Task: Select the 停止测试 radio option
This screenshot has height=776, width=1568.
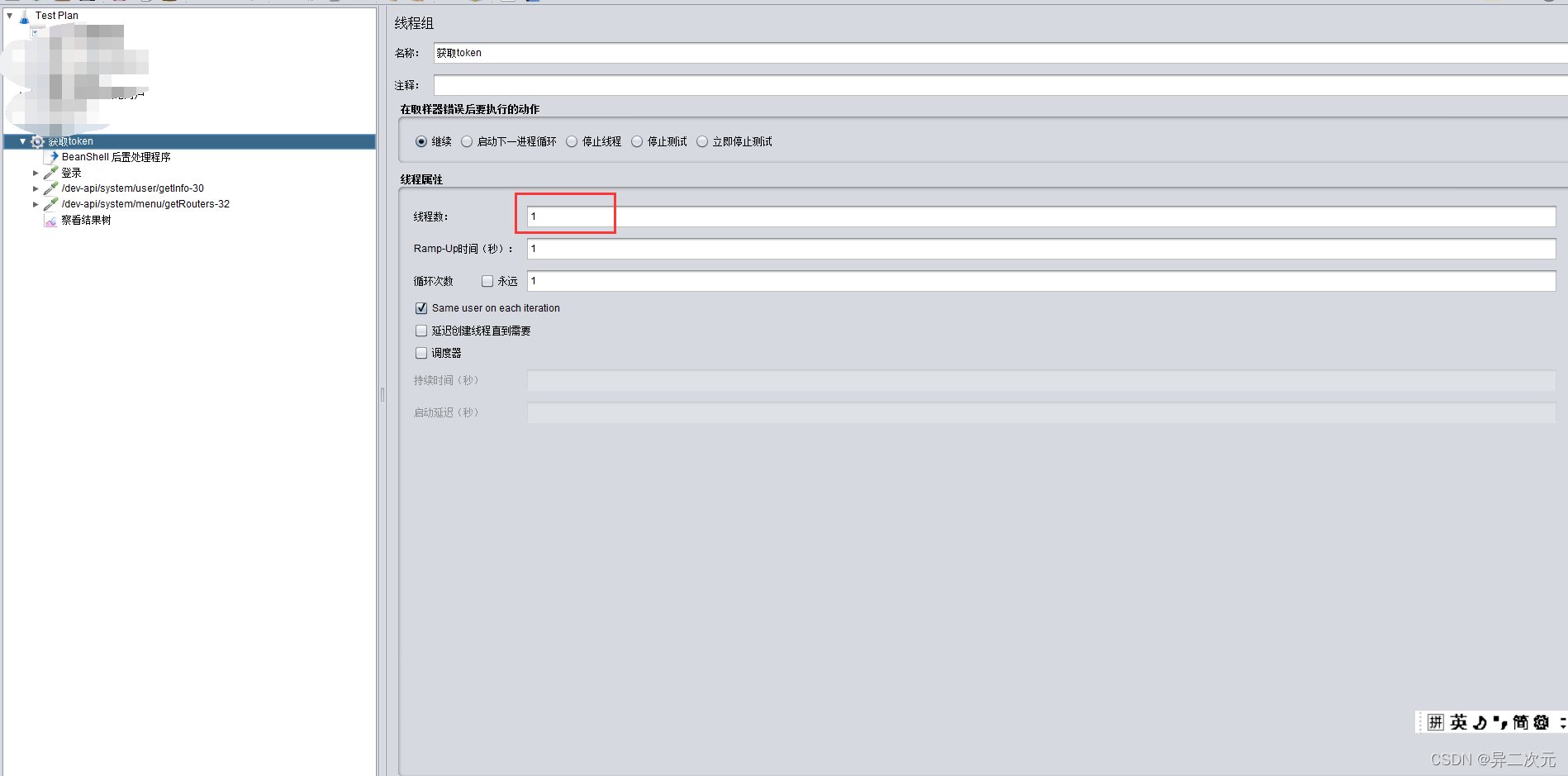Action: [x=637, y=142]
